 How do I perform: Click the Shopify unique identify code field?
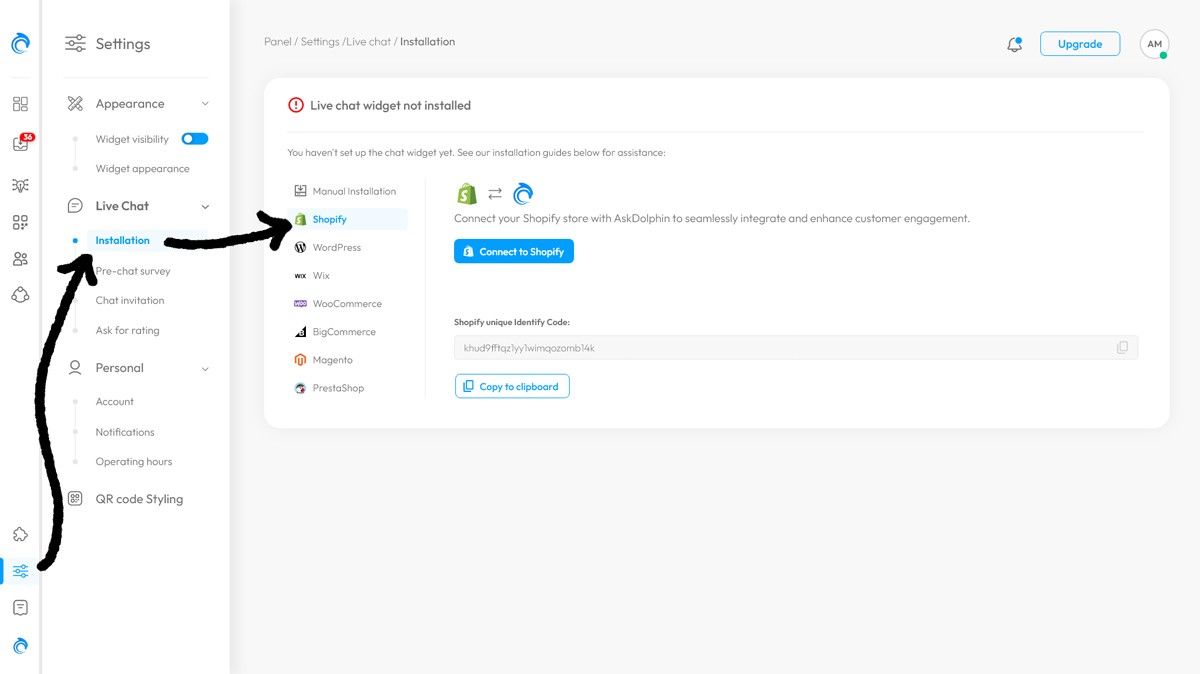[x=796, y=348]
